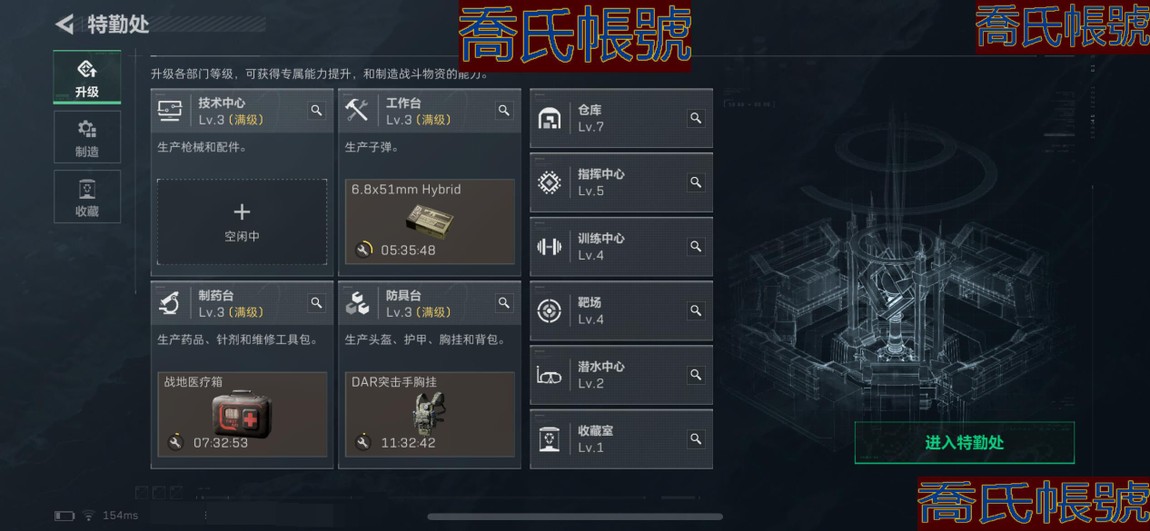Select the 战地医疗箱 production item

coord(242,414)
